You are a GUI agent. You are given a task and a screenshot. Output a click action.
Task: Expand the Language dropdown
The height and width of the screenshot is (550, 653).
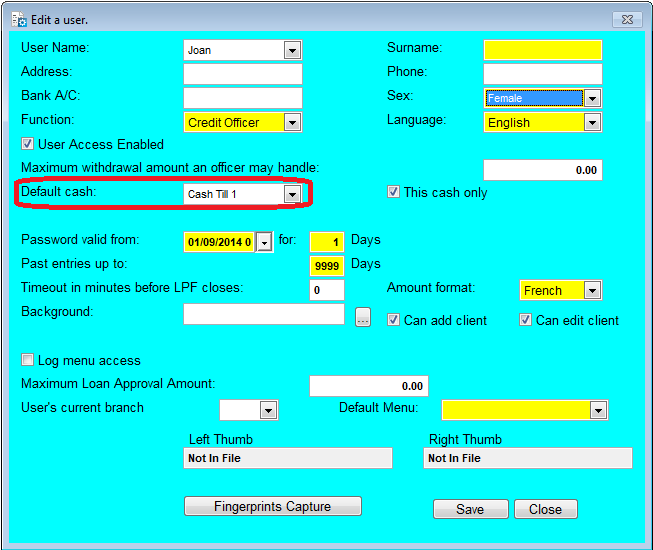[592, 122]
